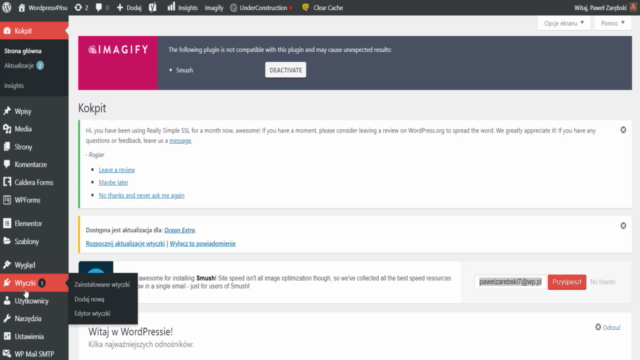Go to Strona główna submenu
The height and width of the screenshot is (360, 640).
click(x=23, y=51)
